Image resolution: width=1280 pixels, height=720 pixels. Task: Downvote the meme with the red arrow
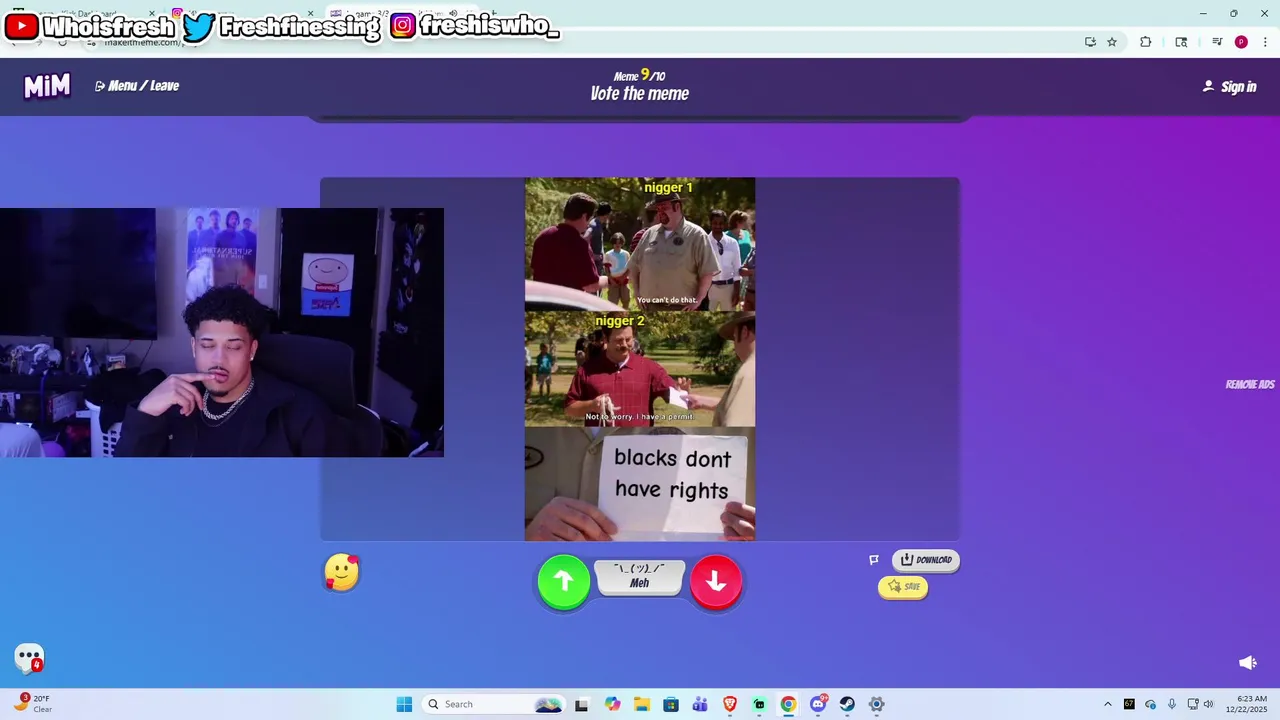(716, 582)
